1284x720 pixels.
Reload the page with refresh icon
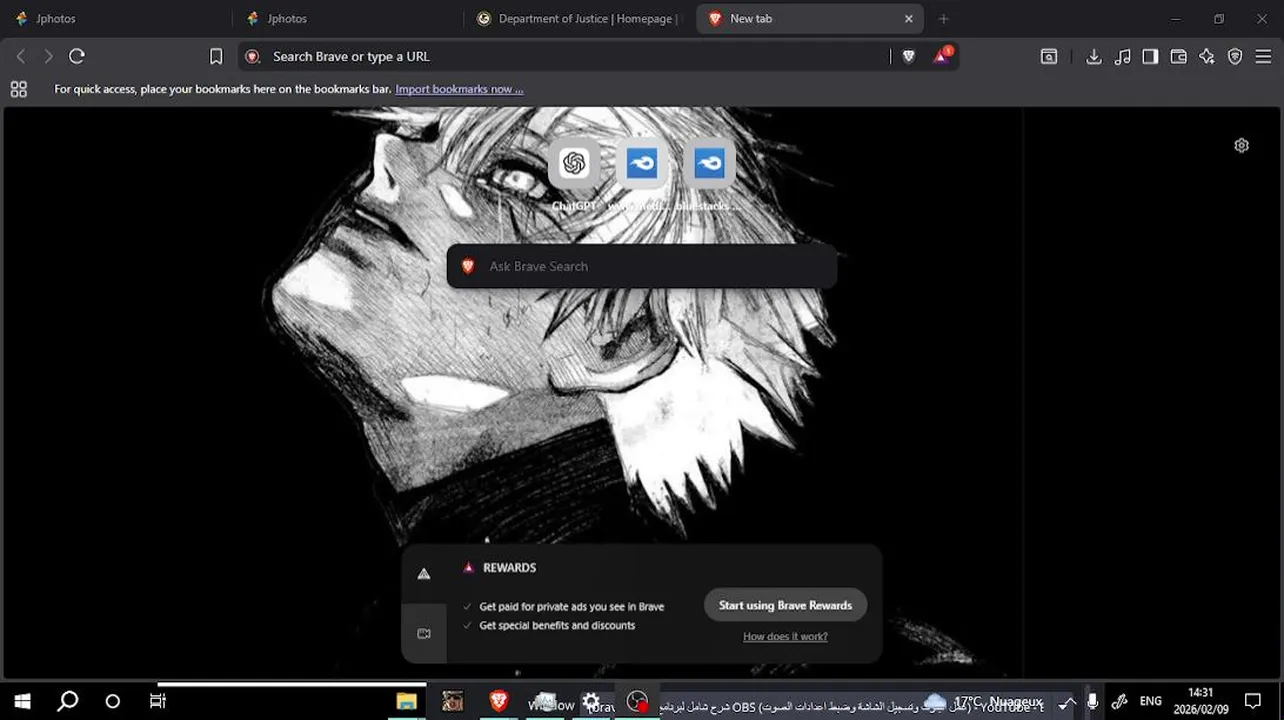(x=77, y=57)
